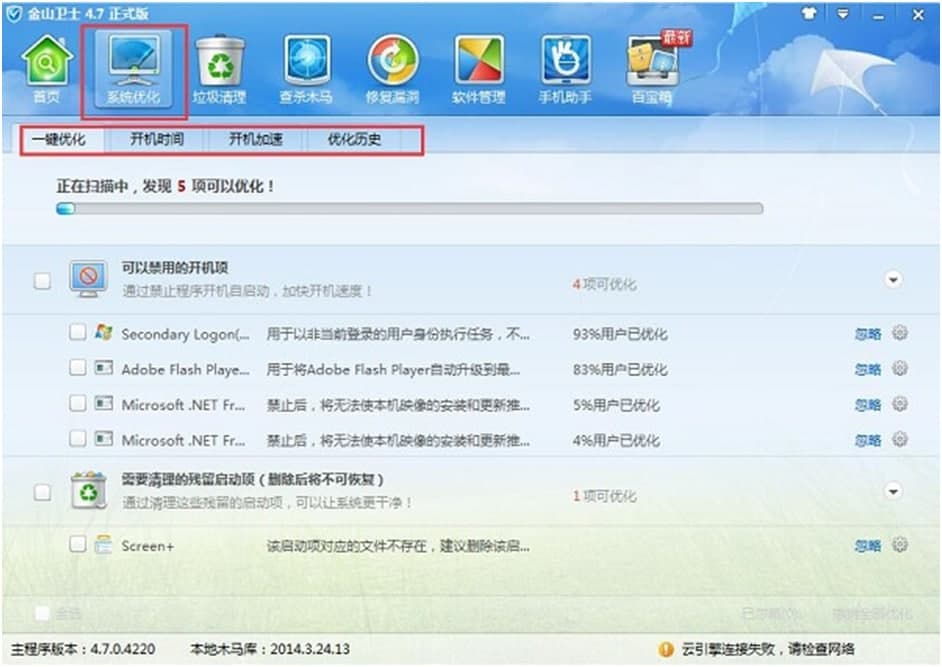This screenshot has width=942, height=667.
Task: Click the 83%用户已优化 text
Action: pyautogui.click(x=619, y=370)
